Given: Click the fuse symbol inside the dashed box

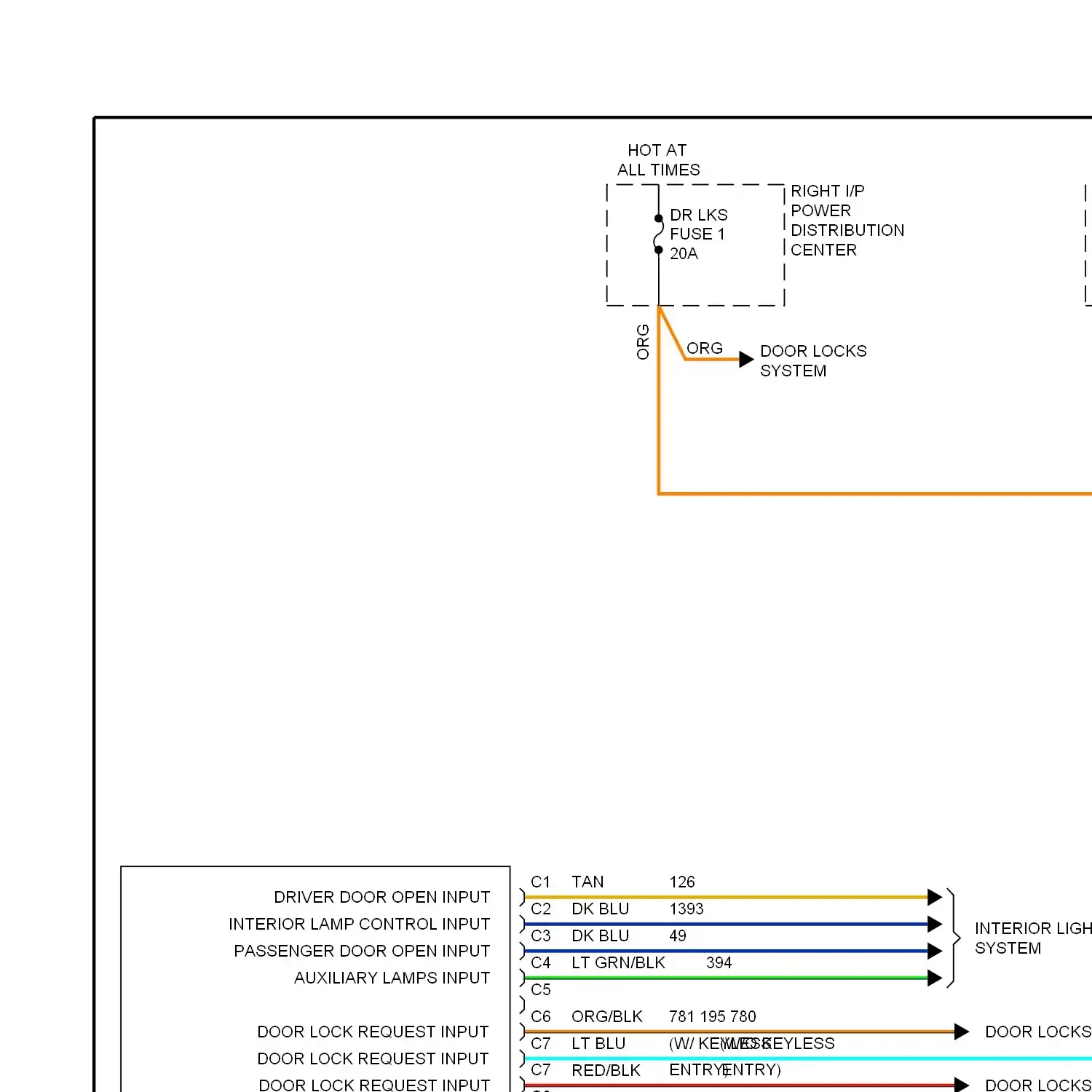Looking at the screenshot, I should (658, 234).
